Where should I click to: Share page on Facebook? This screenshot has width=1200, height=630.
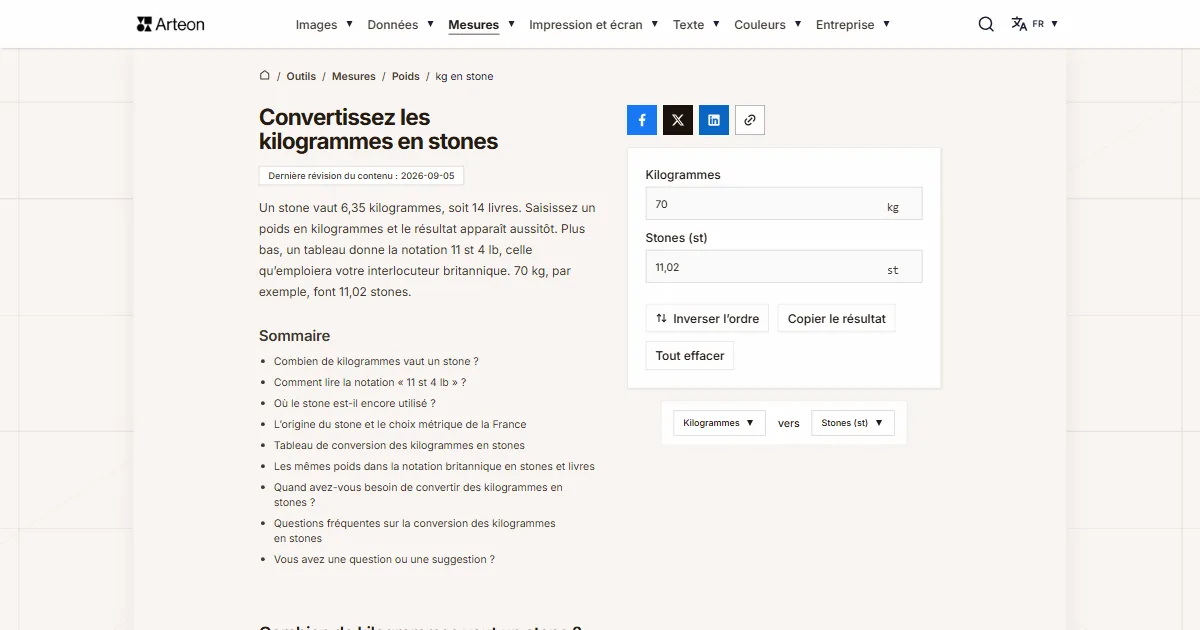click(642, 120)
